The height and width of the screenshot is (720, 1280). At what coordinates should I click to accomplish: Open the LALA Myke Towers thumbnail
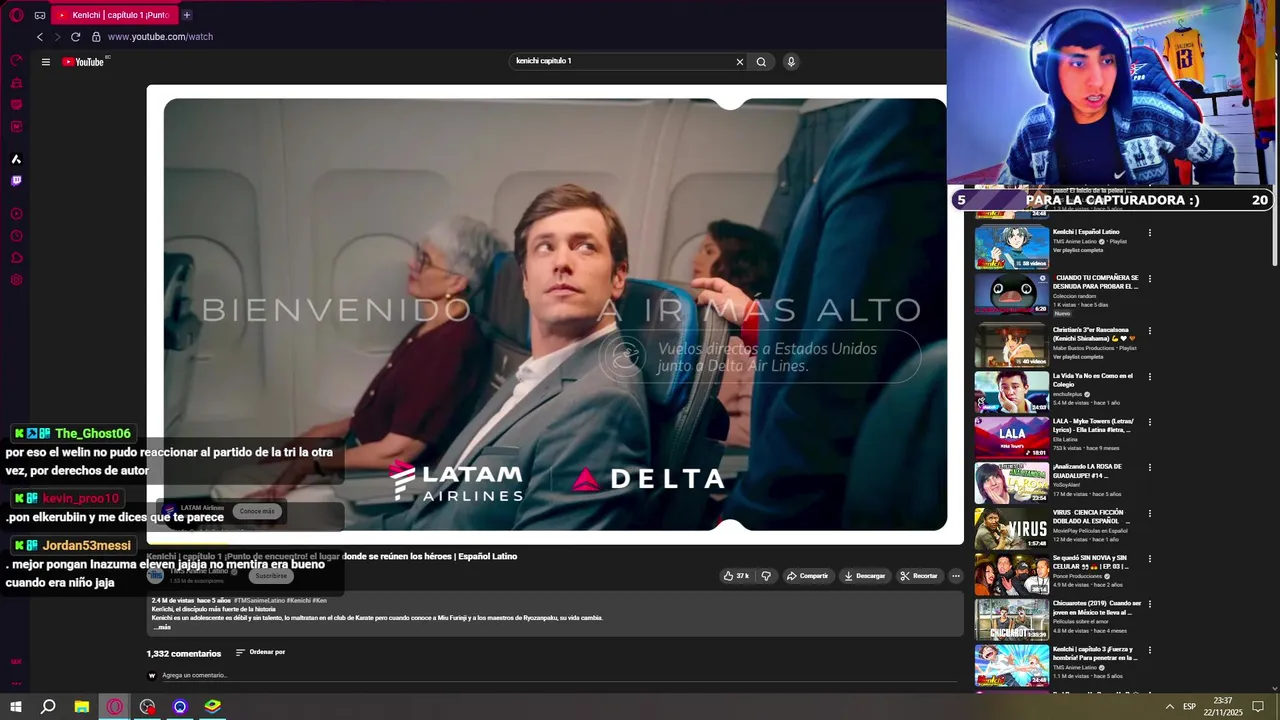pyautogui.click(x=1012, y=437)
